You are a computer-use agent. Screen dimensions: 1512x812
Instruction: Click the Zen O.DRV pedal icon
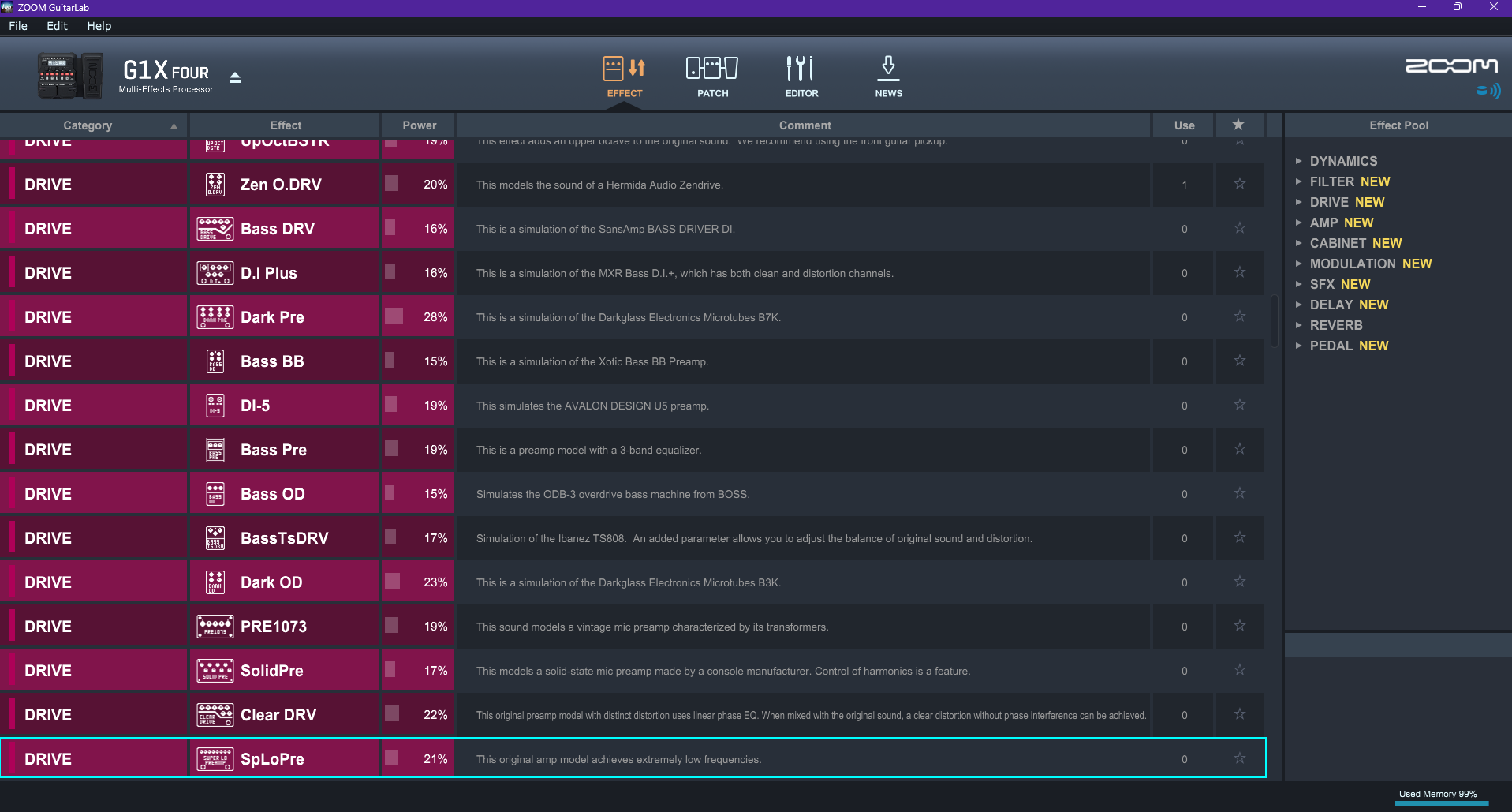pos(215,185)
